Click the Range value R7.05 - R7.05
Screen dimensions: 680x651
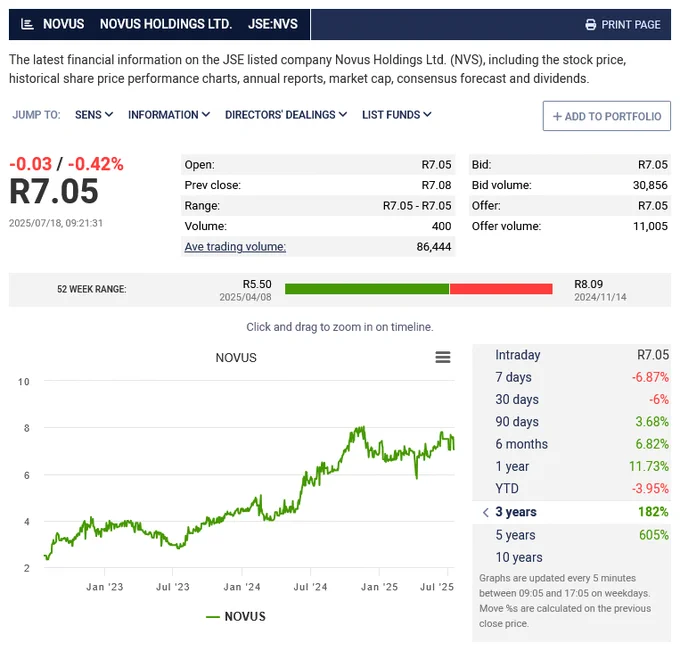417,206
